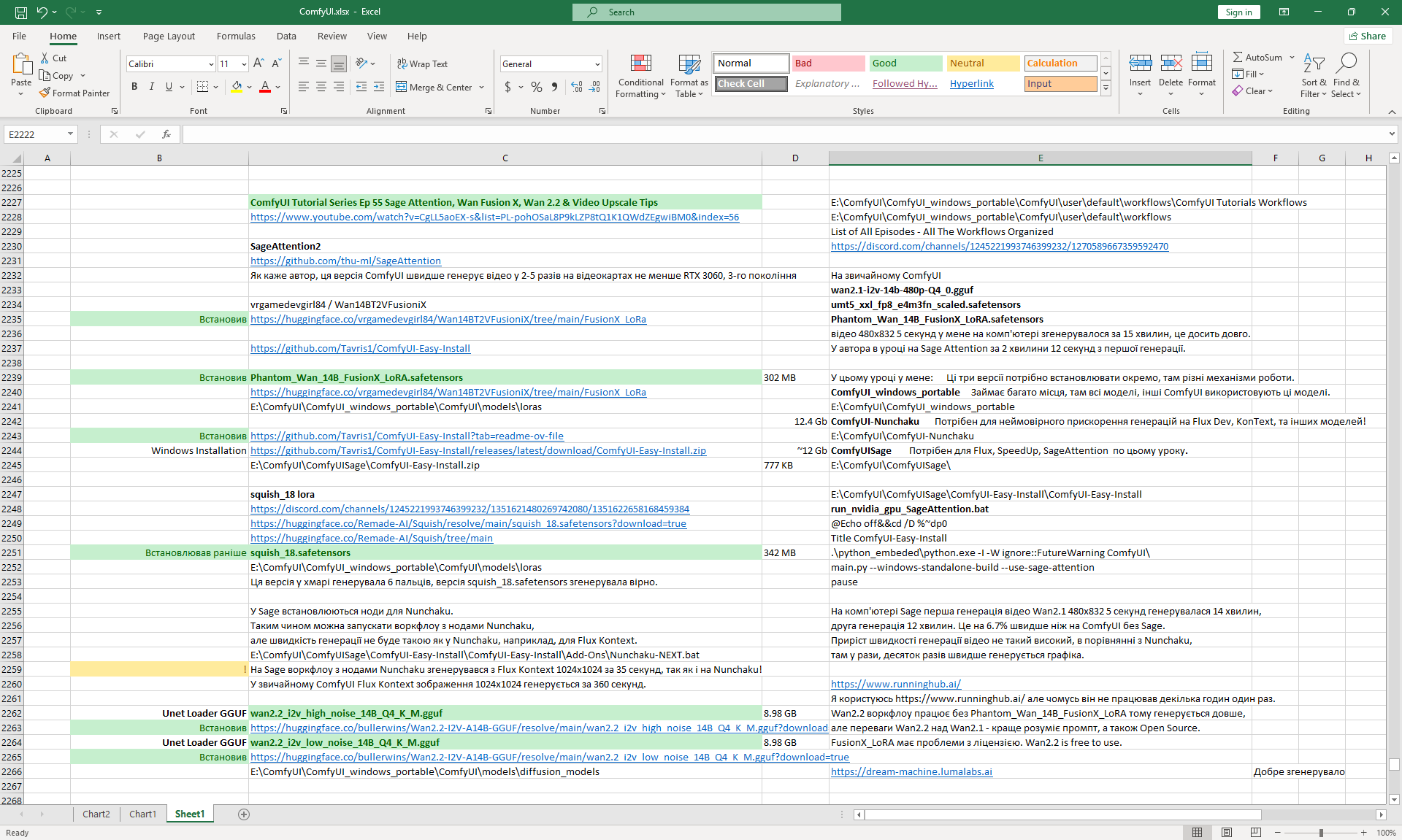Click the Percent Style icon
Viewport: 1402px width, 840px height.
pyautogui.click(x=537, y=87)
